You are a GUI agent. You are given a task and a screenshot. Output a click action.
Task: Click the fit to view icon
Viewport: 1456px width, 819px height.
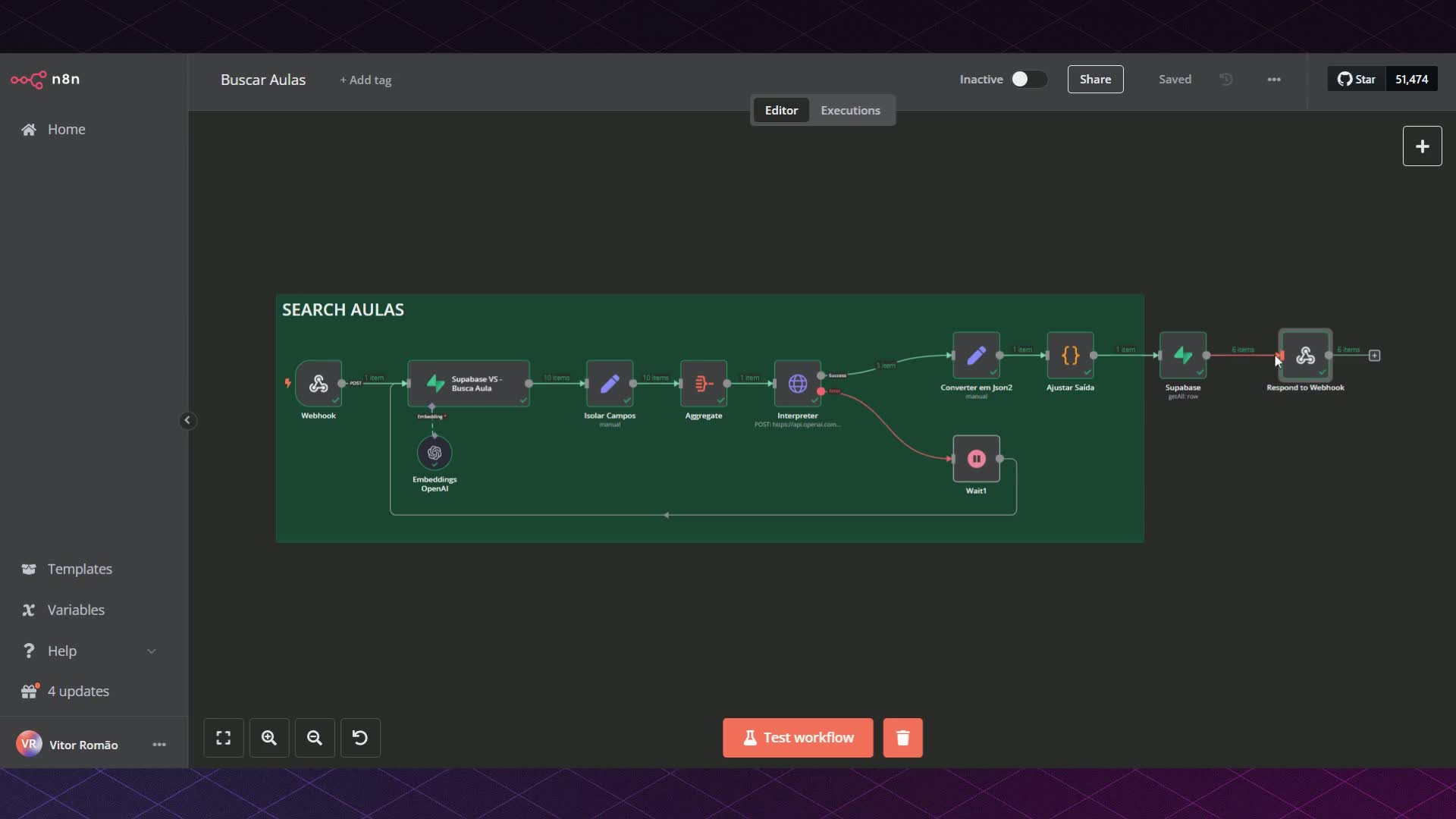(x=224, y=738)
